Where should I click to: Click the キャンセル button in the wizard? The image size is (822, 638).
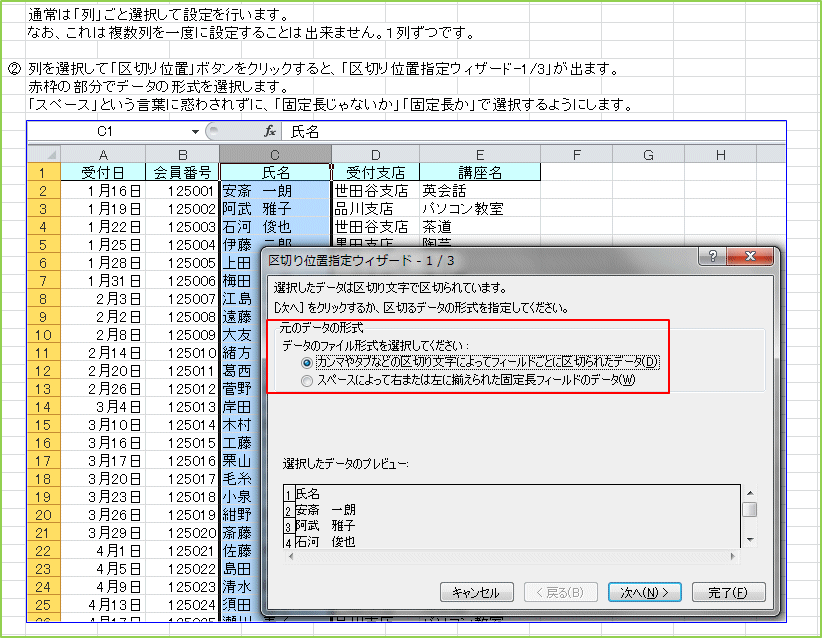tap(477, 592)
